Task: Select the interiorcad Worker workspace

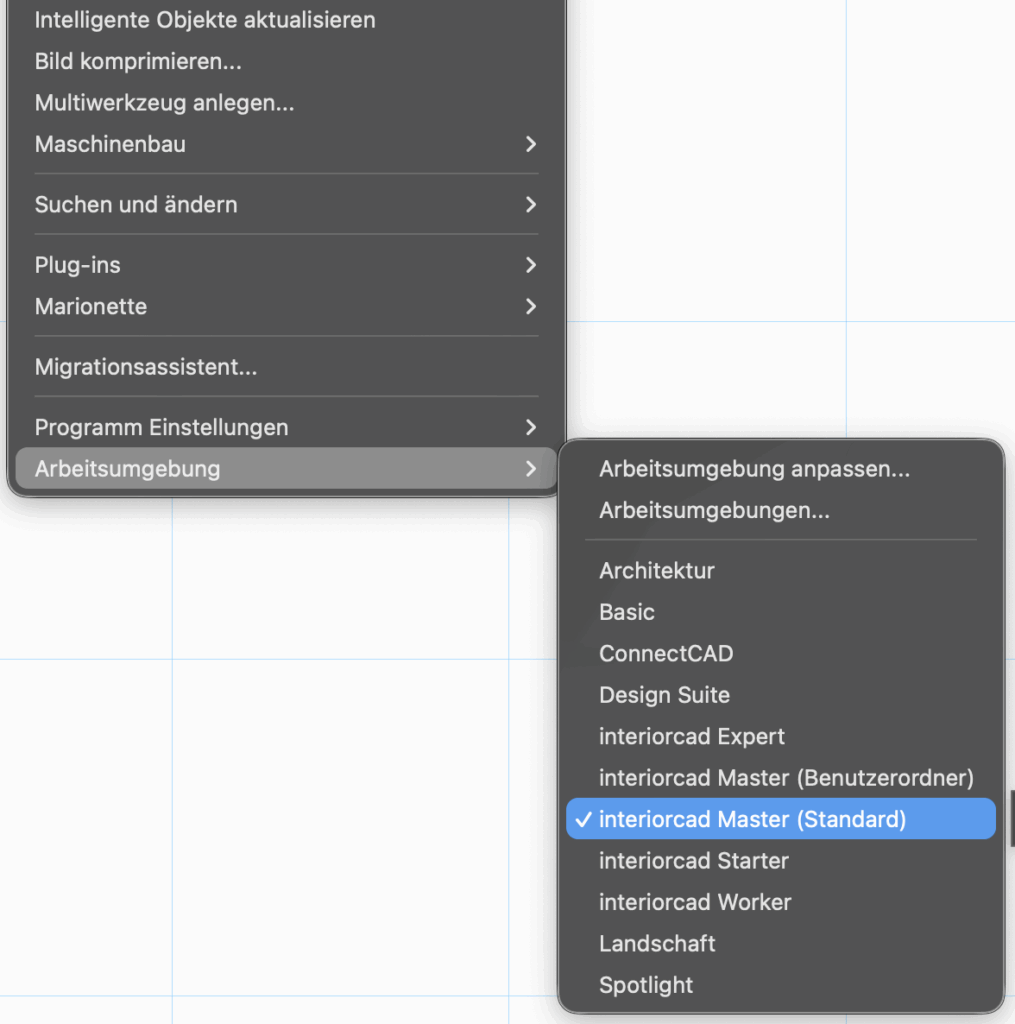Action: click(x=695, y=902)
